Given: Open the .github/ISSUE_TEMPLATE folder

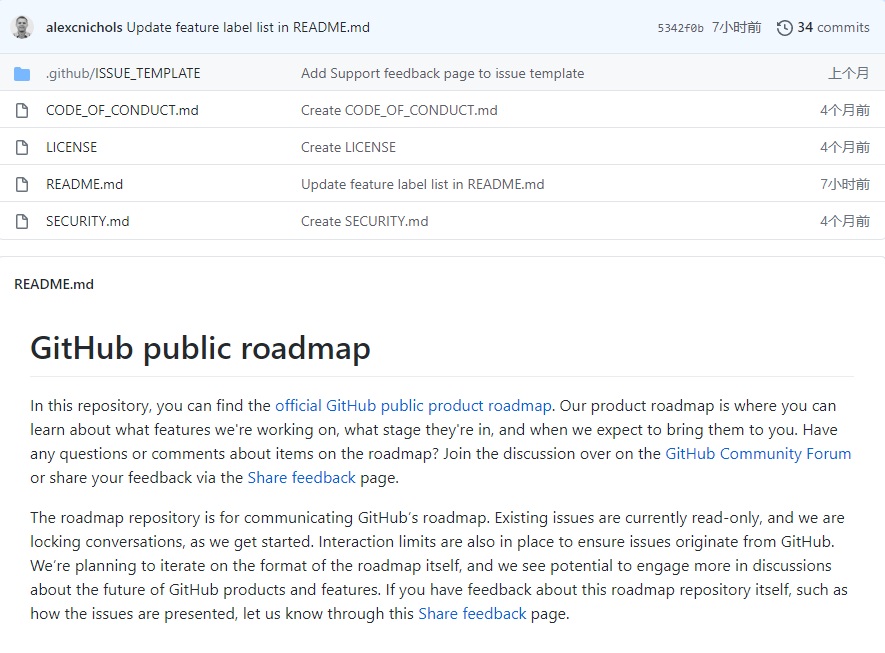Looking at the screenshot, I should 123,73.
